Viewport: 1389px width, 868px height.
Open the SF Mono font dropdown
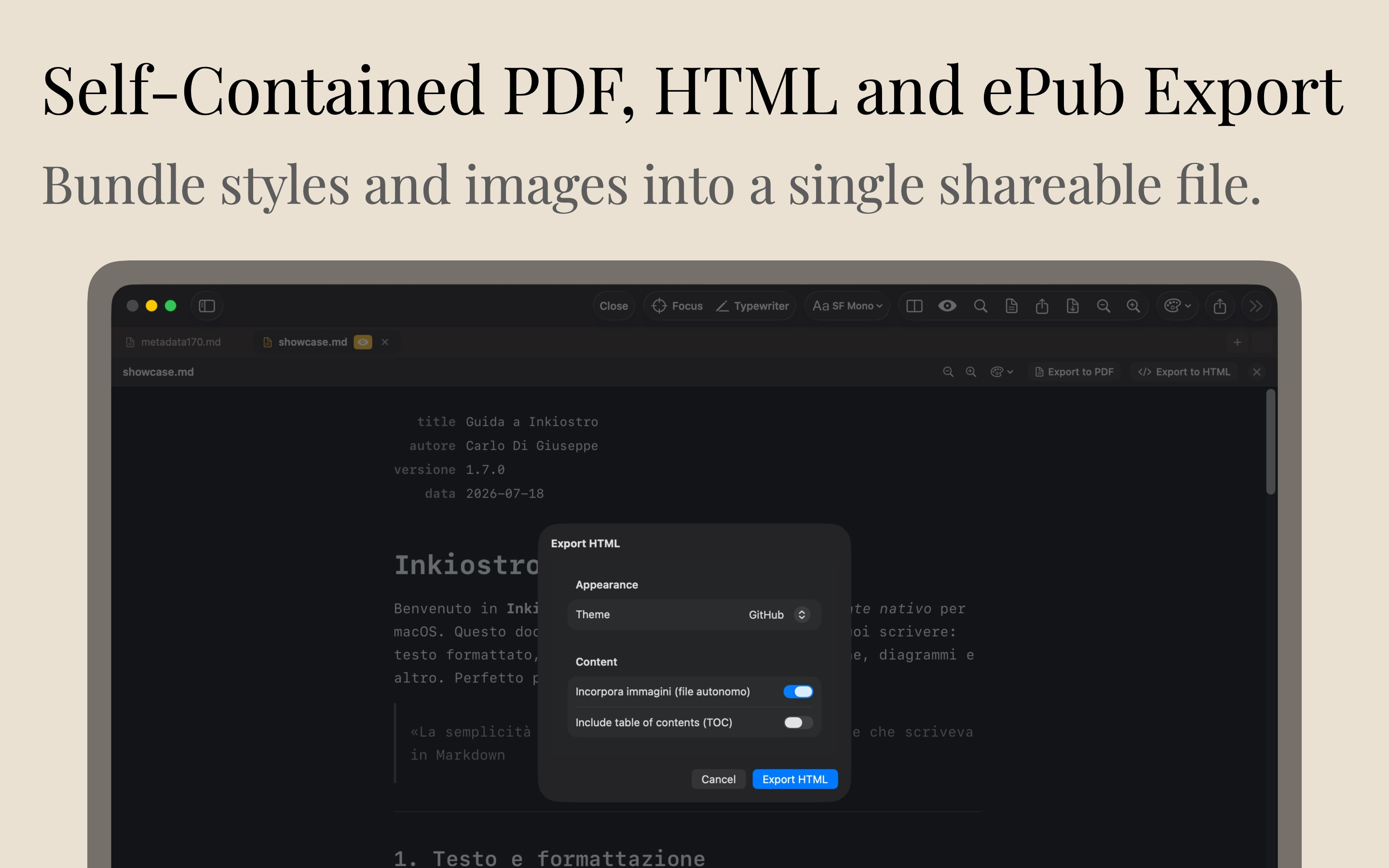pyautogui.click(x=847, y=306)
